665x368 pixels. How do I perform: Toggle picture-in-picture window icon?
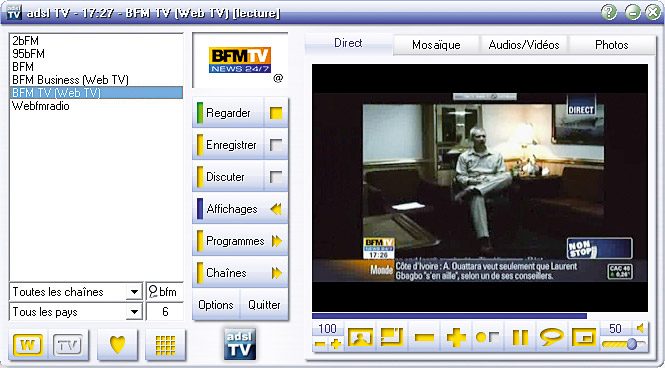click(584, 337)
